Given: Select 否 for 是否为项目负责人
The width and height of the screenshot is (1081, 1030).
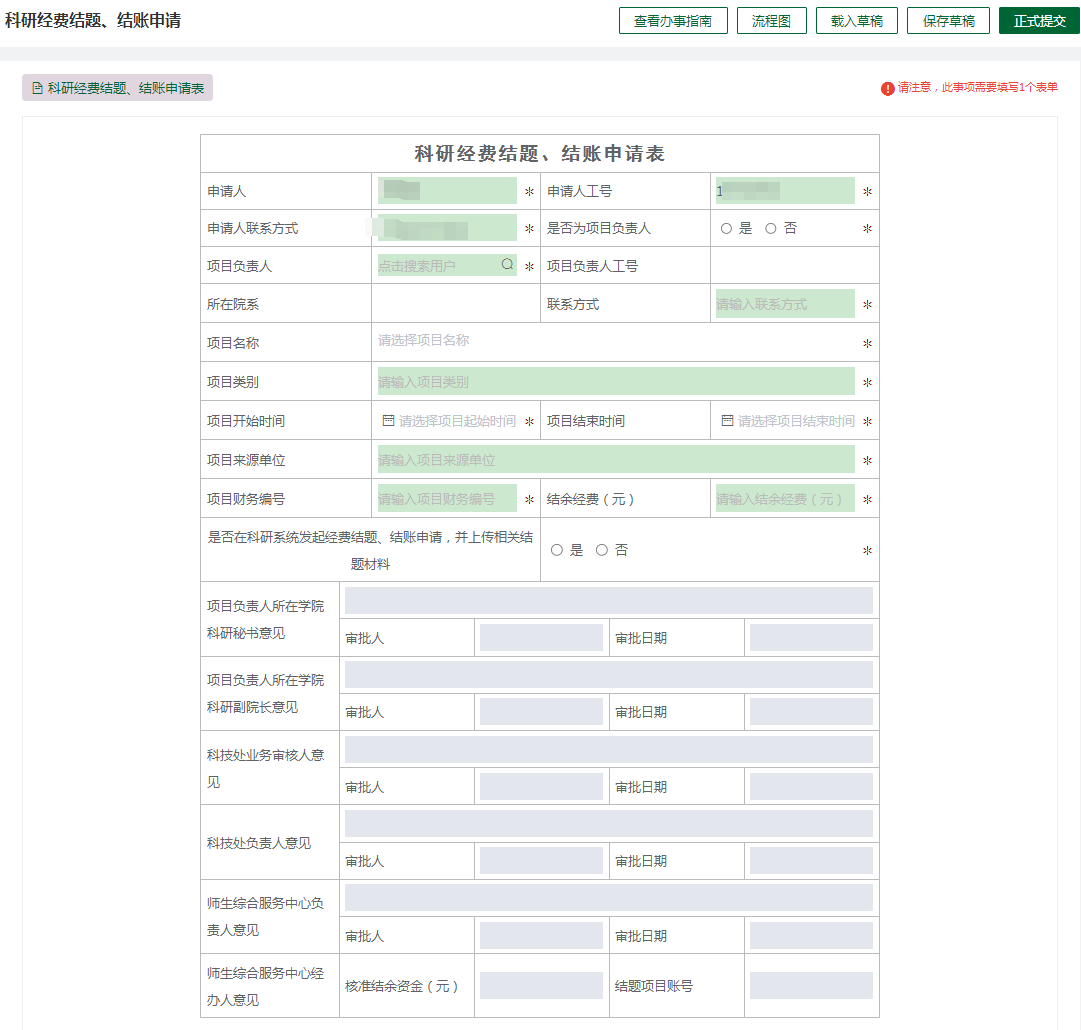Looking at the screenshot, I should [x=771, y=228].
